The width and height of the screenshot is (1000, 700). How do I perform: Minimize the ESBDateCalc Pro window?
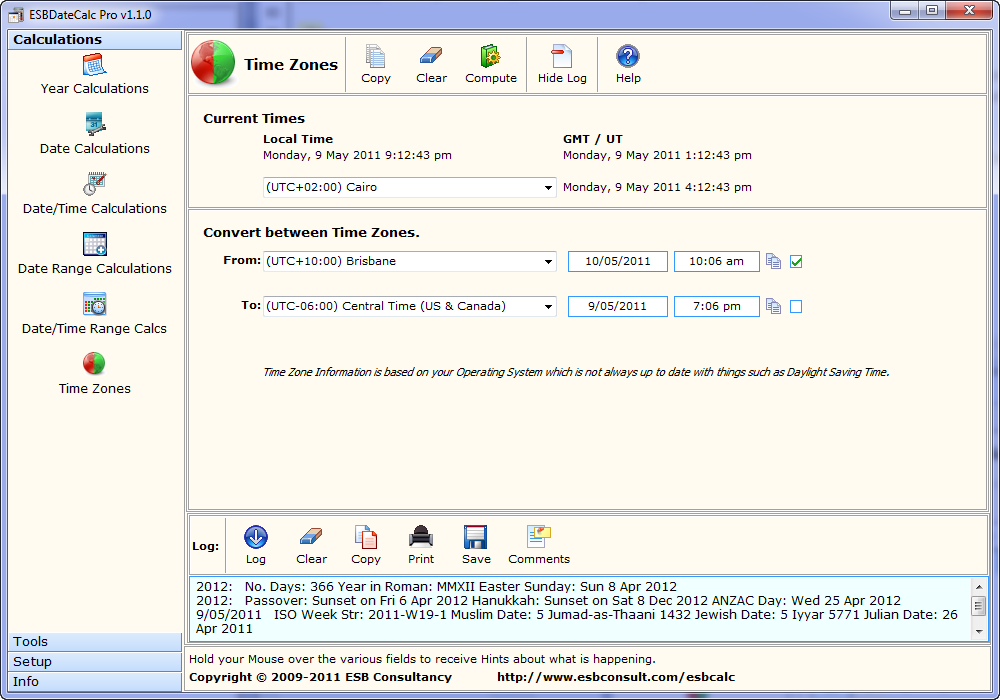[905, 11]
